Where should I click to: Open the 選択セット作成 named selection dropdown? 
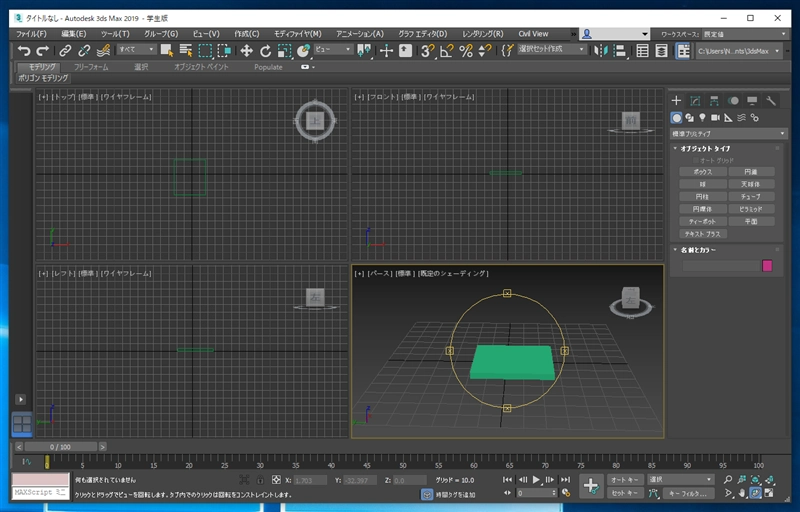click(551, 49)
